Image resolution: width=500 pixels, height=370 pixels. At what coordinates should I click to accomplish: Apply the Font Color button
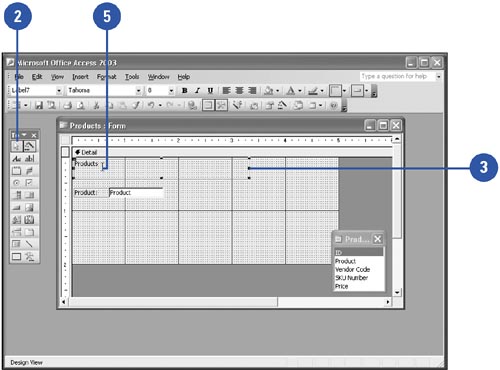291,91
